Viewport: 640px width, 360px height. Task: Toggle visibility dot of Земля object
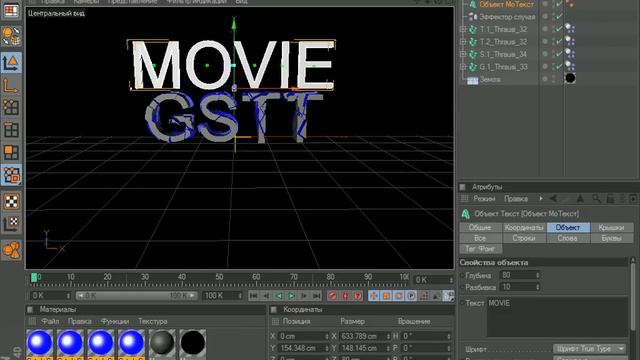pyautogui.click(x=544, y=79)
